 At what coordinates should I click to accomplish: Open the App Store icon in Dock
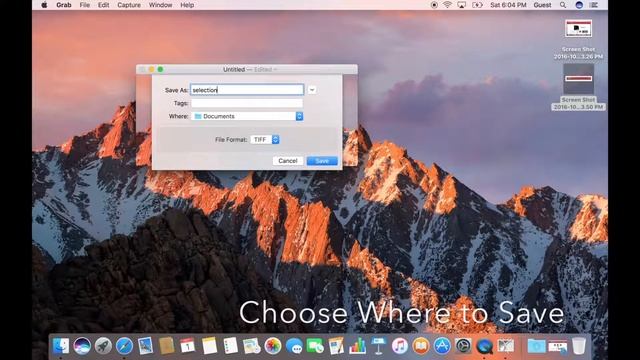442,346
